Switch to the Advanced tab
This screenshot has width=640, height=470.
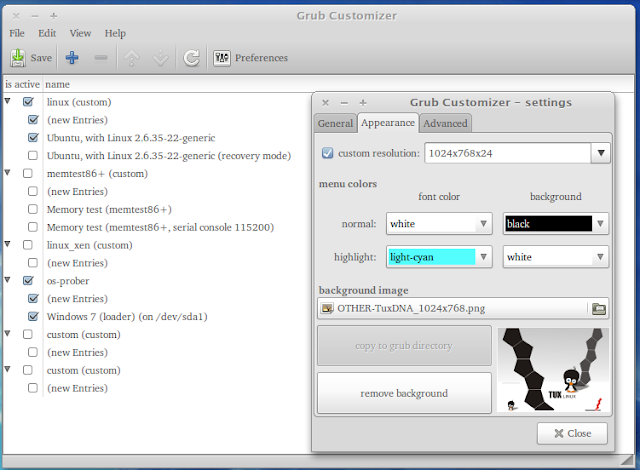click(x=444, y=123)
